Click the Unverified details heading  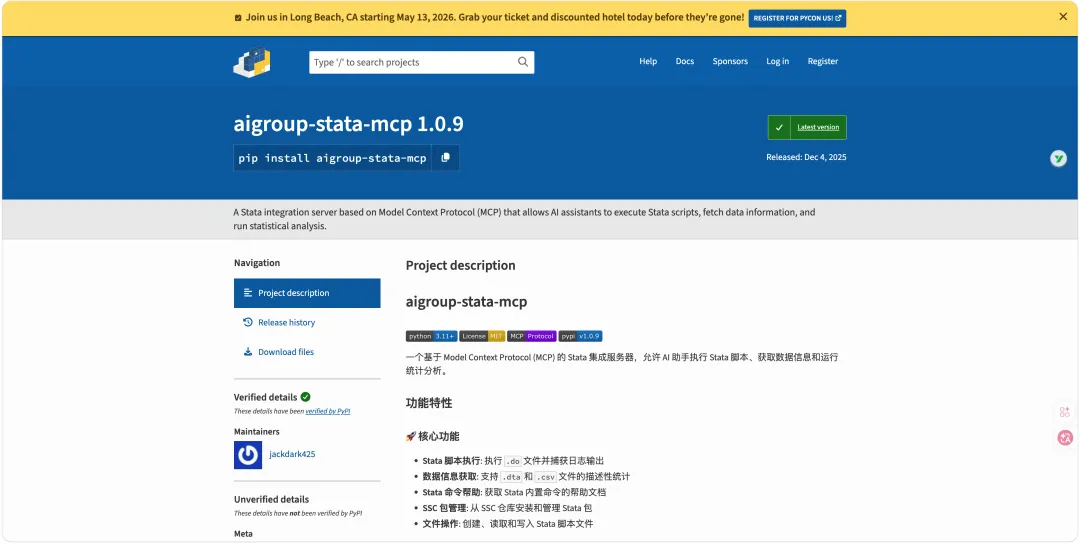pyautogui.click(x=271, y=499)
